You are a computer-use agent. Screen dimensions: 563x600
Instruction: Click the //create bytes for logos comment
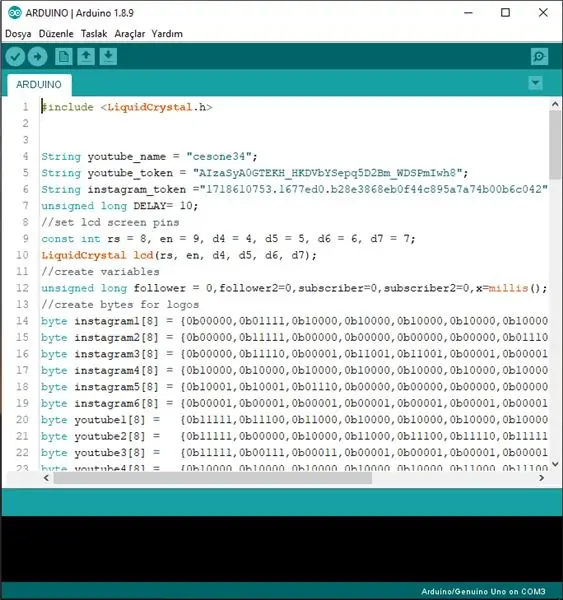coord(120,305)
